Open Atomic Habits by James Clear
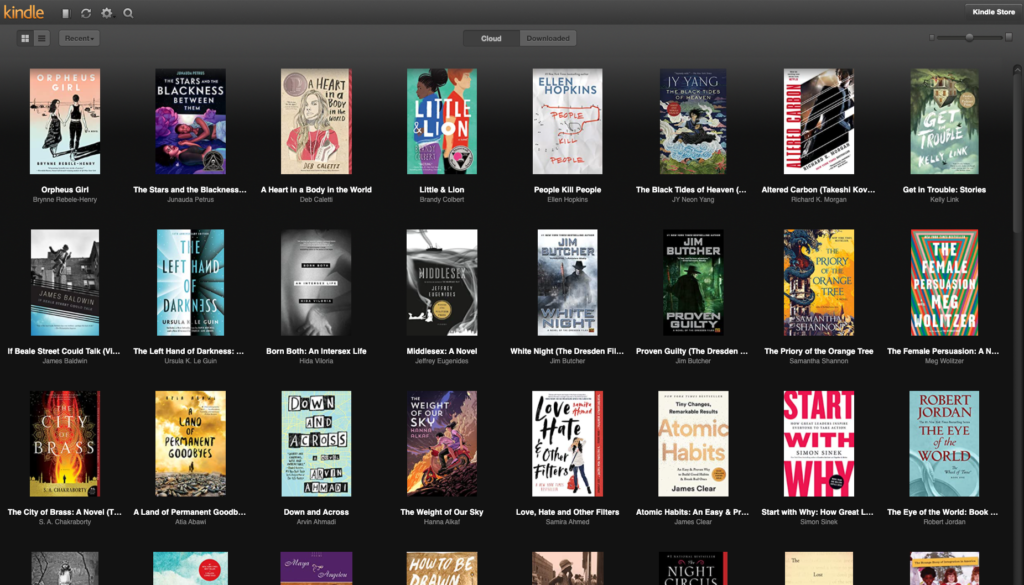The width and height of the screenshot is (1024, 585). 693,443
